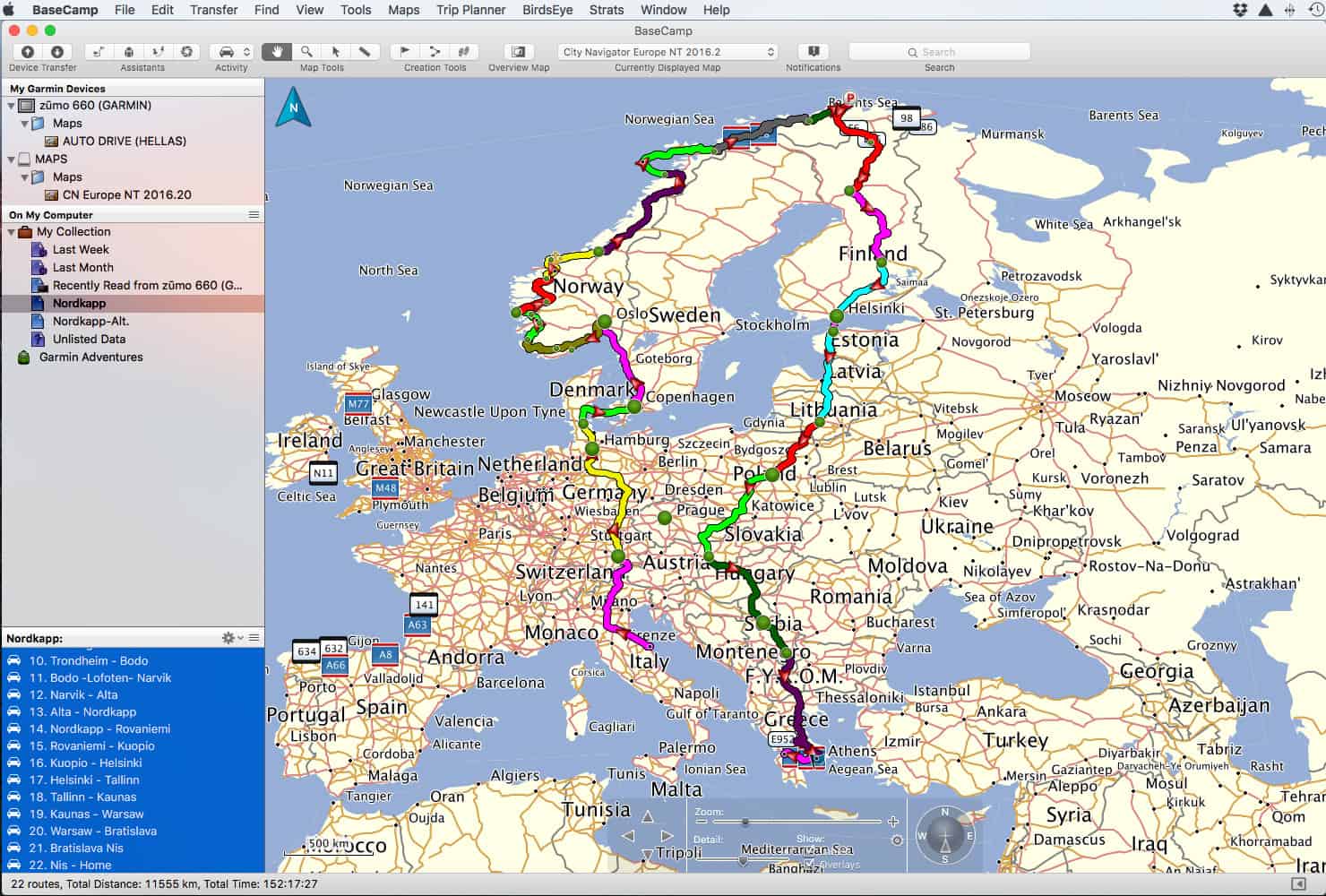Screen dimensions: 1326x896
Task: Select the Zoom magnifier map tool
Action: click(306, 52)
